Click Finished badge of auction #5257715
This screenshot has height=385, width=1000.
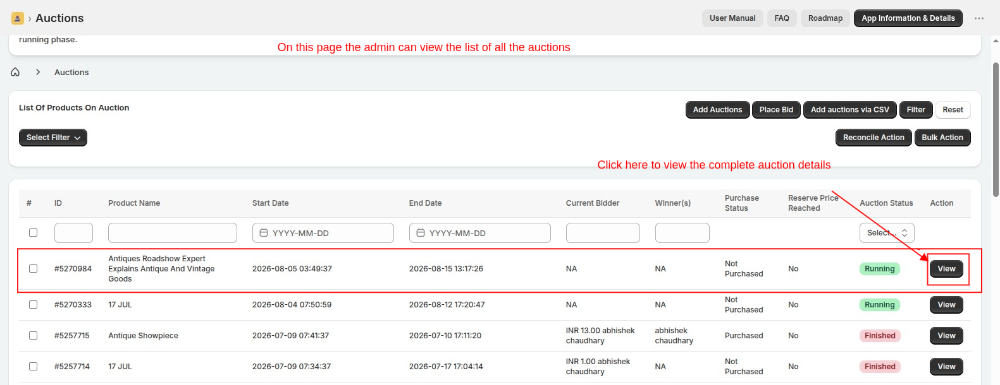pyautogui.click(x=879, y=335)
